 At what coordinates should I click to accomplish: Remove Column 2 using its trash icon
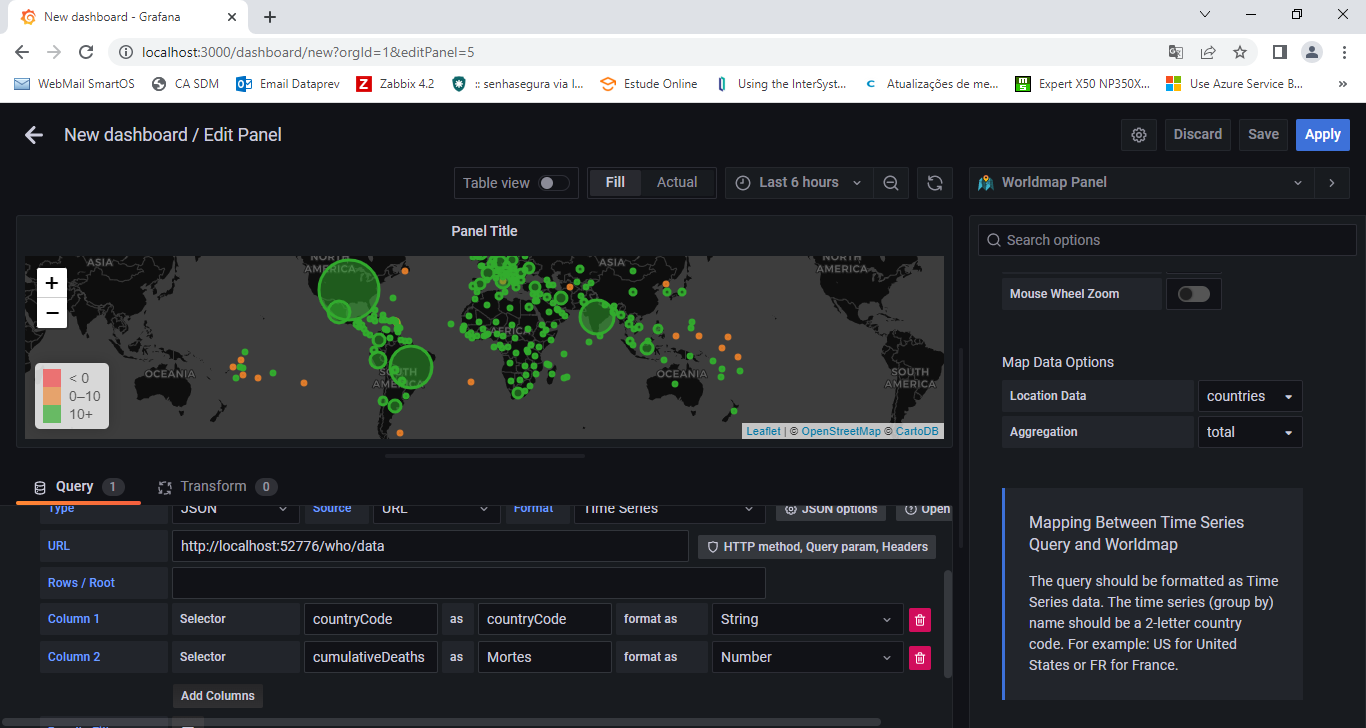pyautogui.click(x=920, y=658)
